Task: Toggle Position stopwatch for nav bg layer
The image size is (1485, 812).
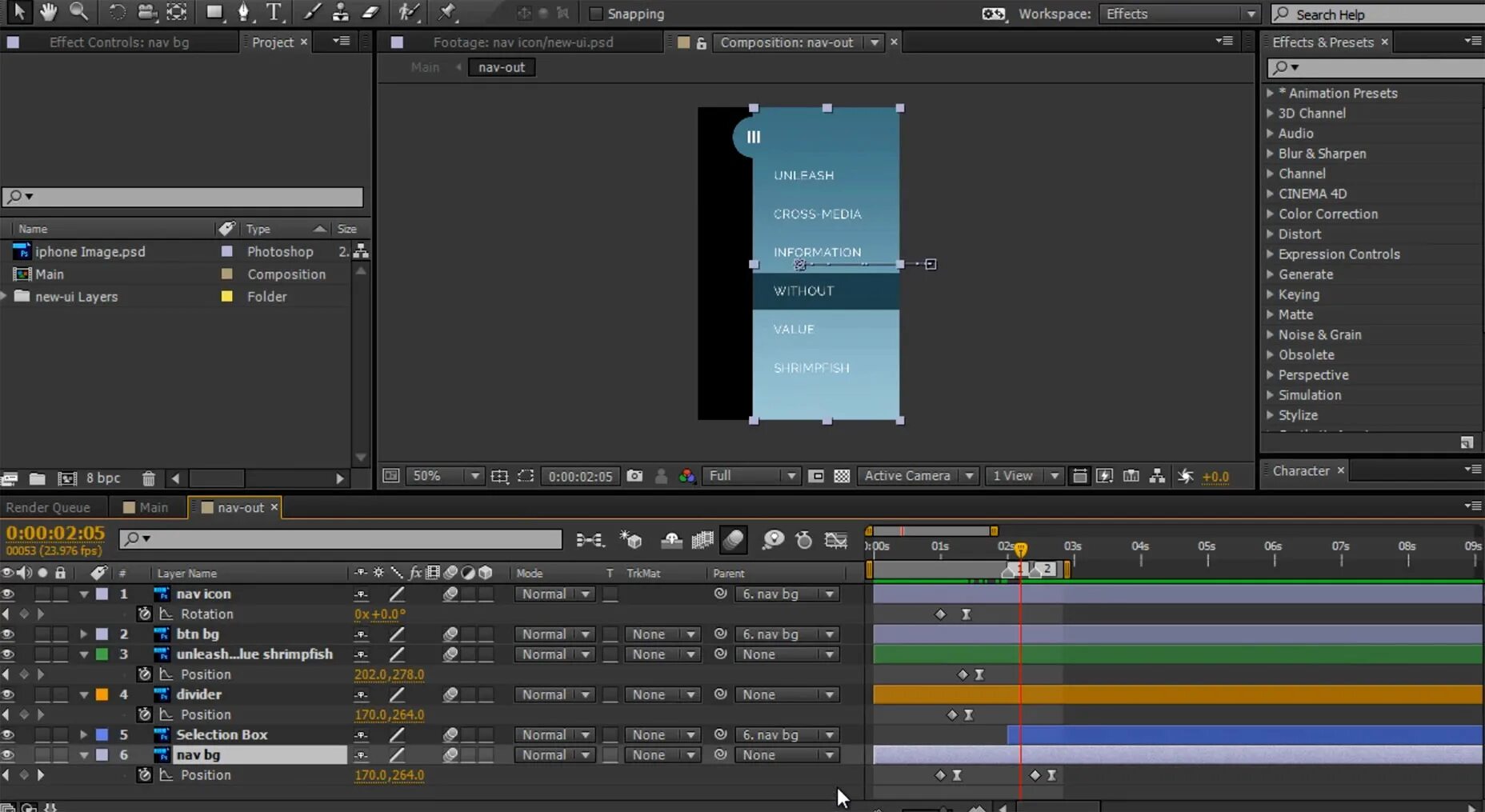Action: pos(144,774)
